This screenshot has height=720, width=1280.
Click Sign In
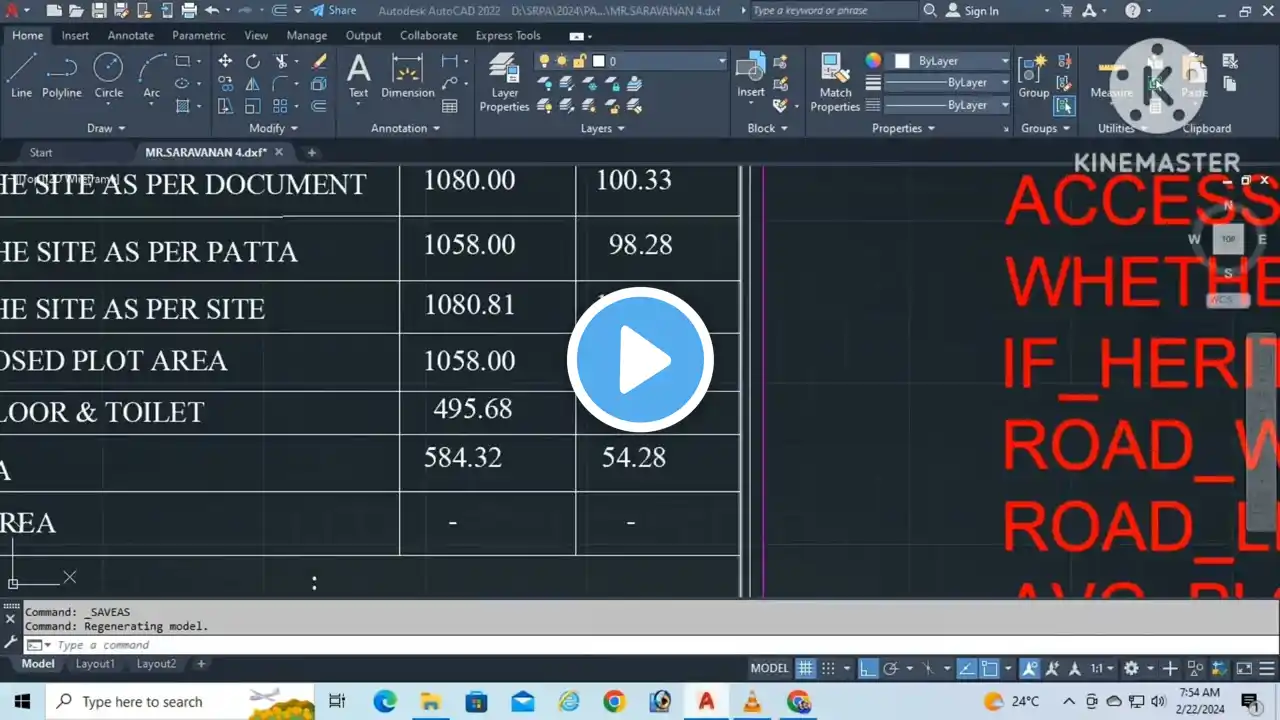pos(971,10)
